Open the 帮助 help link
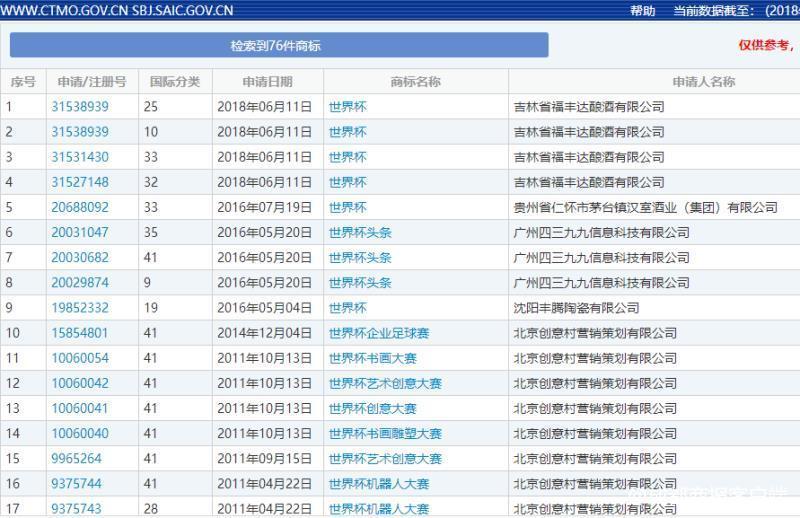Viewport: 800px width, 518px height. pyautogui.click(x=642, y=10)
